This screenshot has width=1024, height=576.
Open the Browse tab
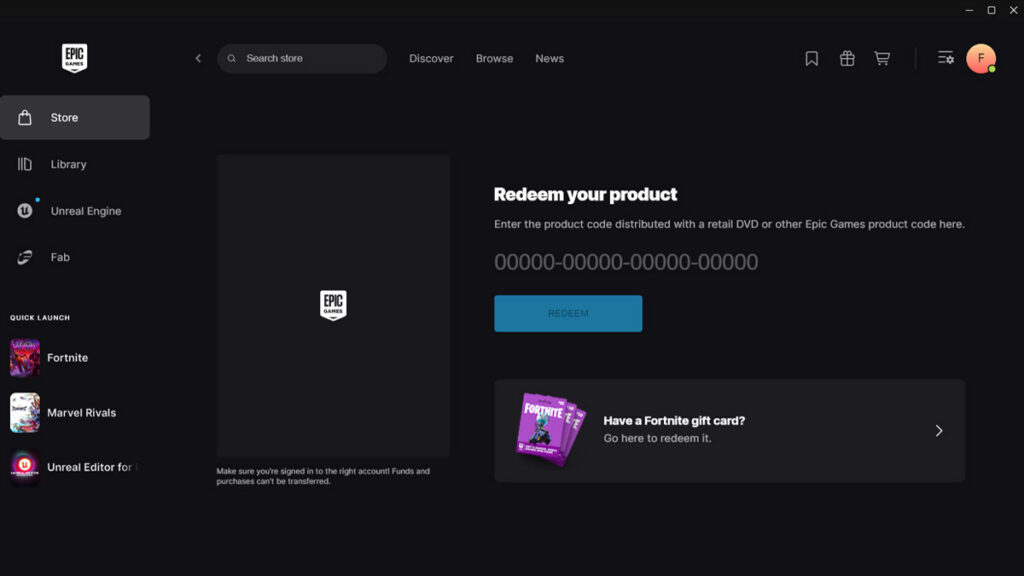[x=494, y=58]
